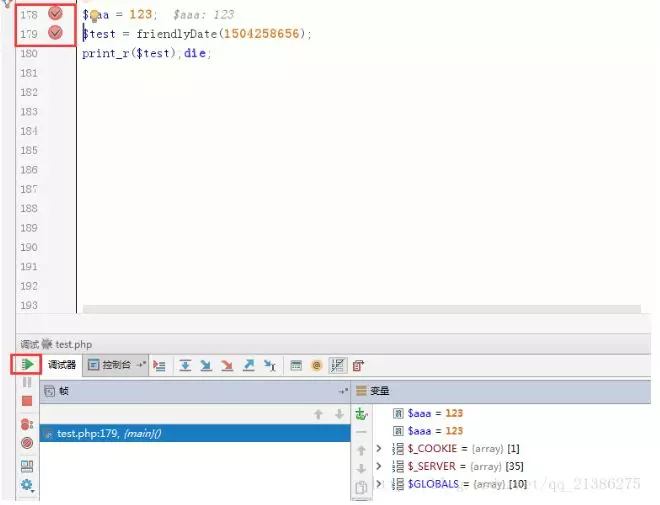Screen dimensions: 660x505
Task: Click the test.php debug session title
Action: pos(74,344)
